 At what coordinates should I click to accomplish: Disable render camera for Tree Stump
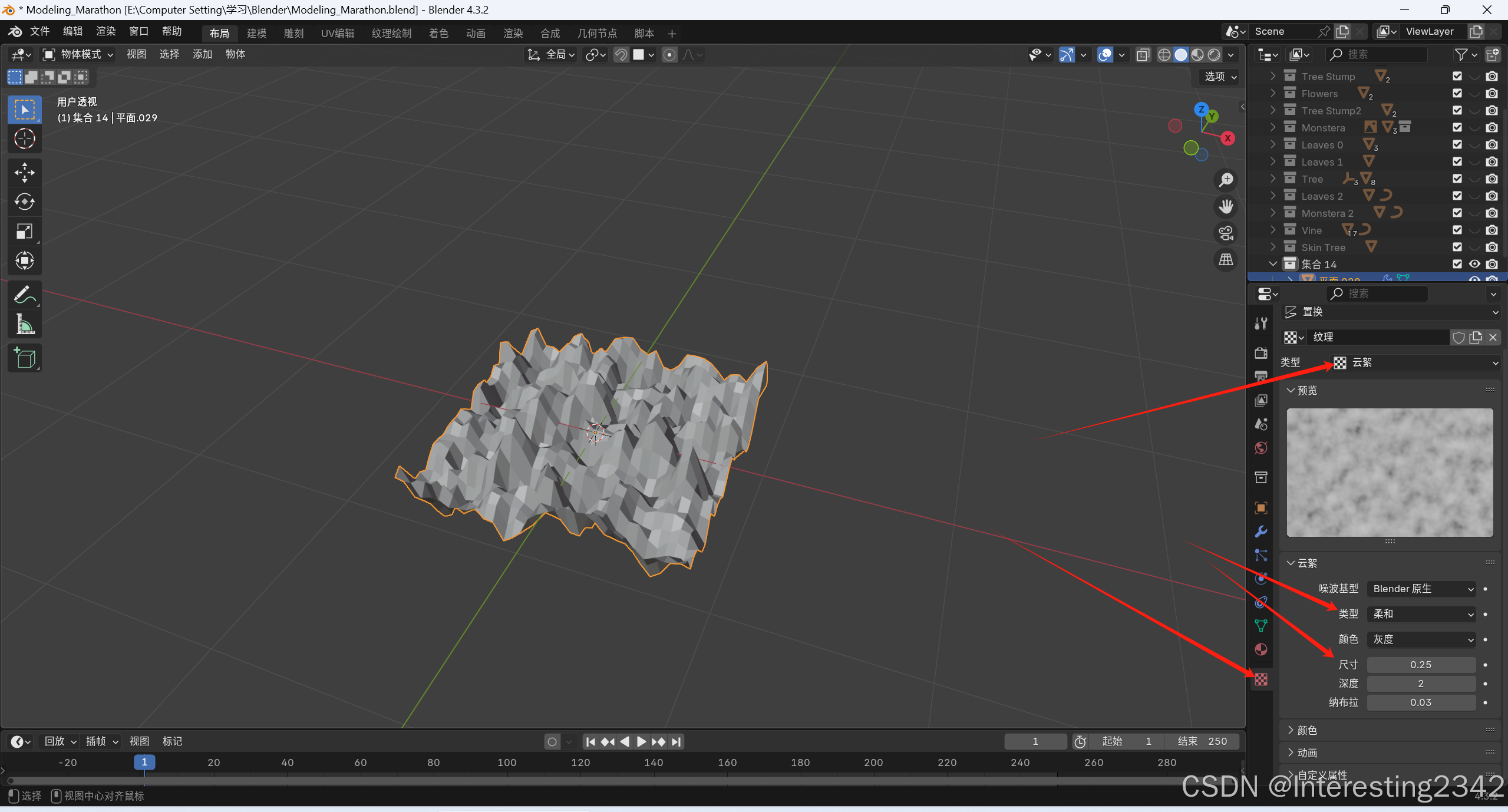click(x=1491, y=76)
